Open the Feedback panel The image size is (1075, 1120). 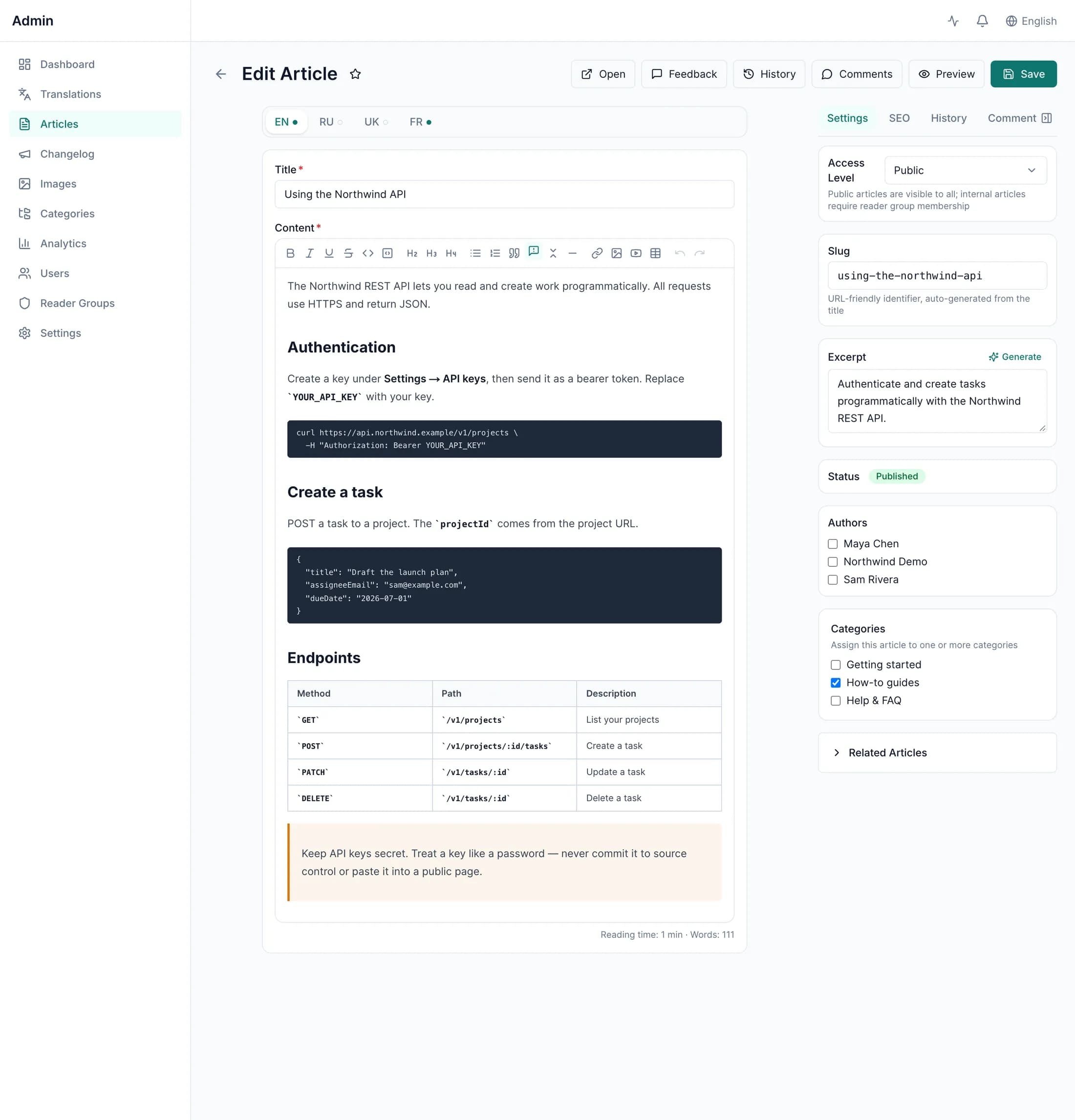click(684, 74)
